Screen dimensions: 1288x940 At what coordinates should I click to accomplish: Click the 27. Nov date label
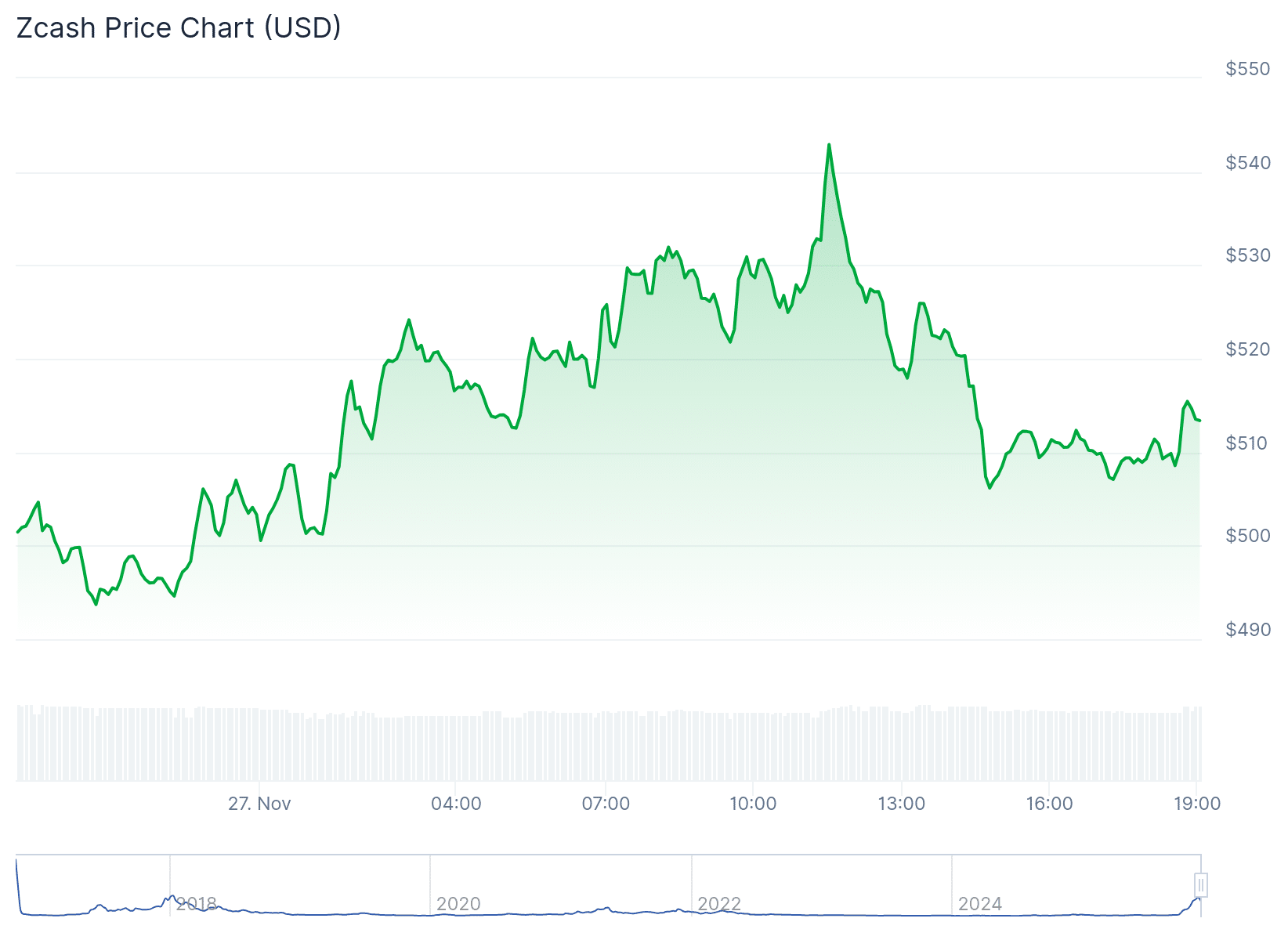[x=259, y=804]
